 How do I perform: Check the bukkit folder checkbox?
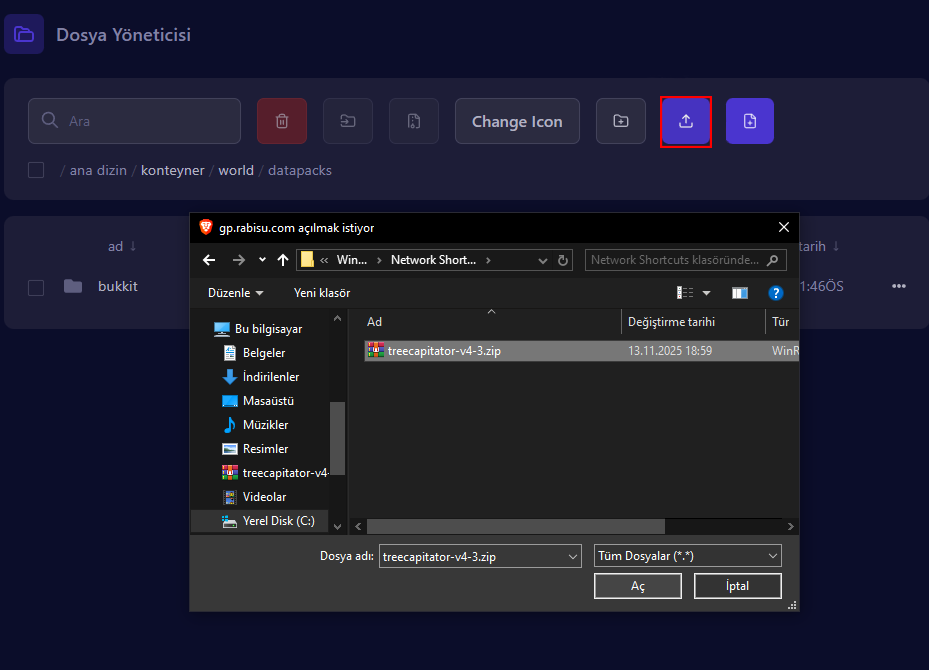click(36, 287)
